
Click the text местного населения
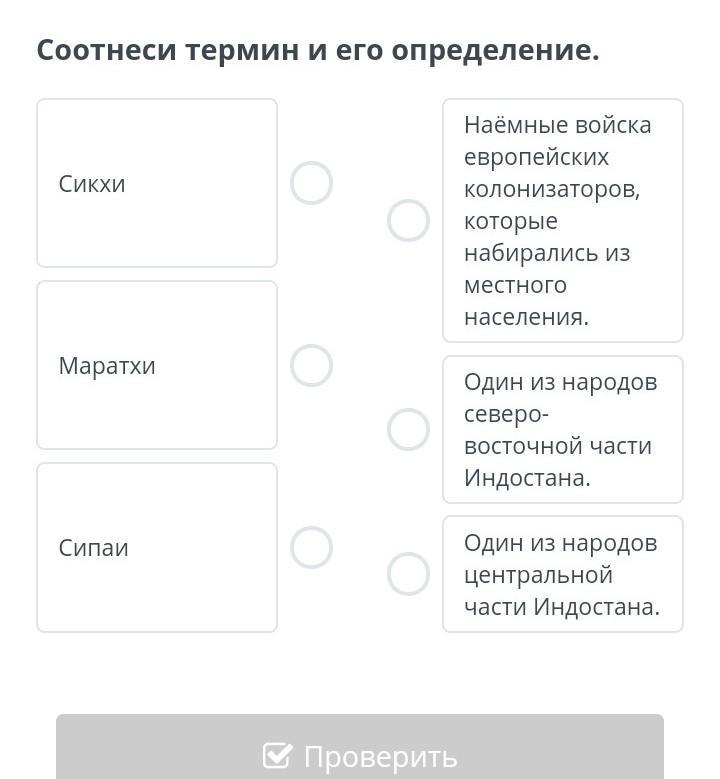click(527, 301)
